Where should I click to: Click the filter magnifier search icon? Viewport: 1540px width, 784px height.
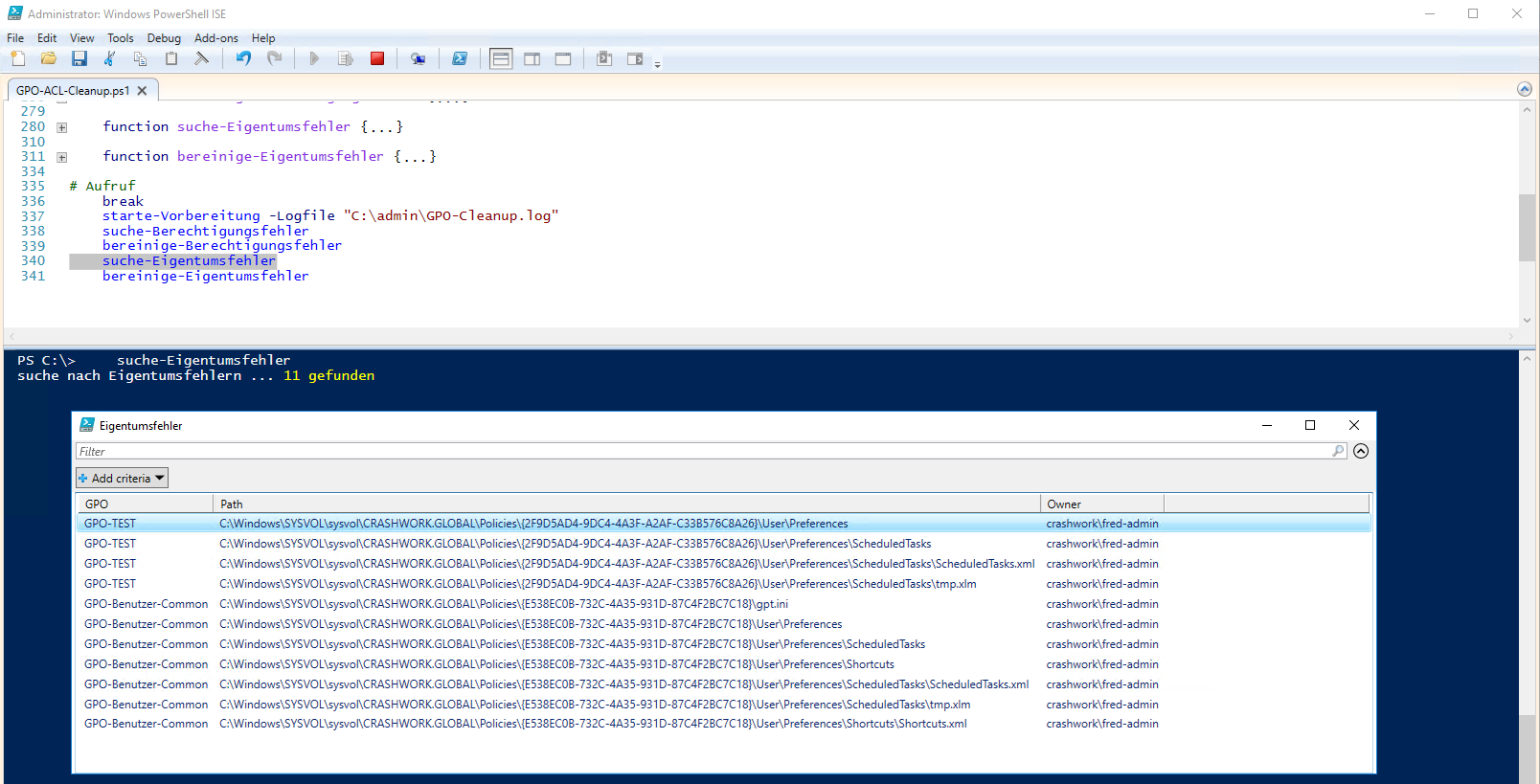[x=1339, y=451]
